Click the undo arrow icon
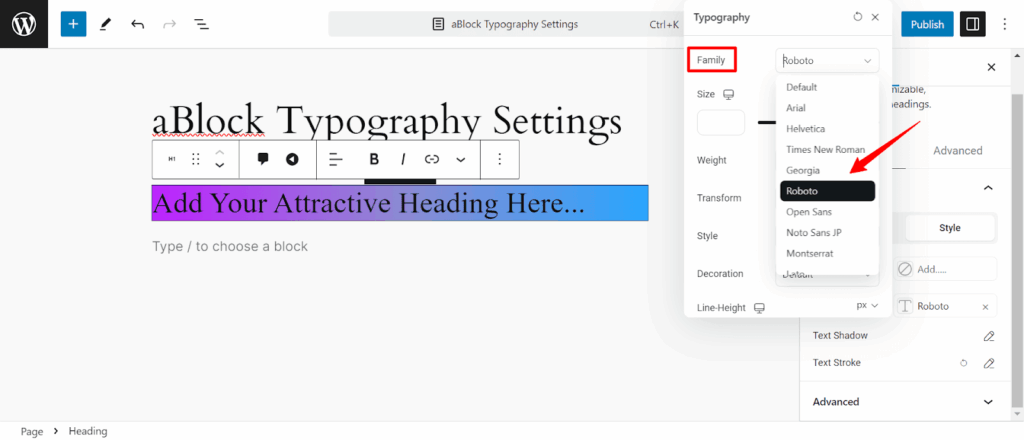The height and width of the screenshot is (440, 1024). pos(137,24)
